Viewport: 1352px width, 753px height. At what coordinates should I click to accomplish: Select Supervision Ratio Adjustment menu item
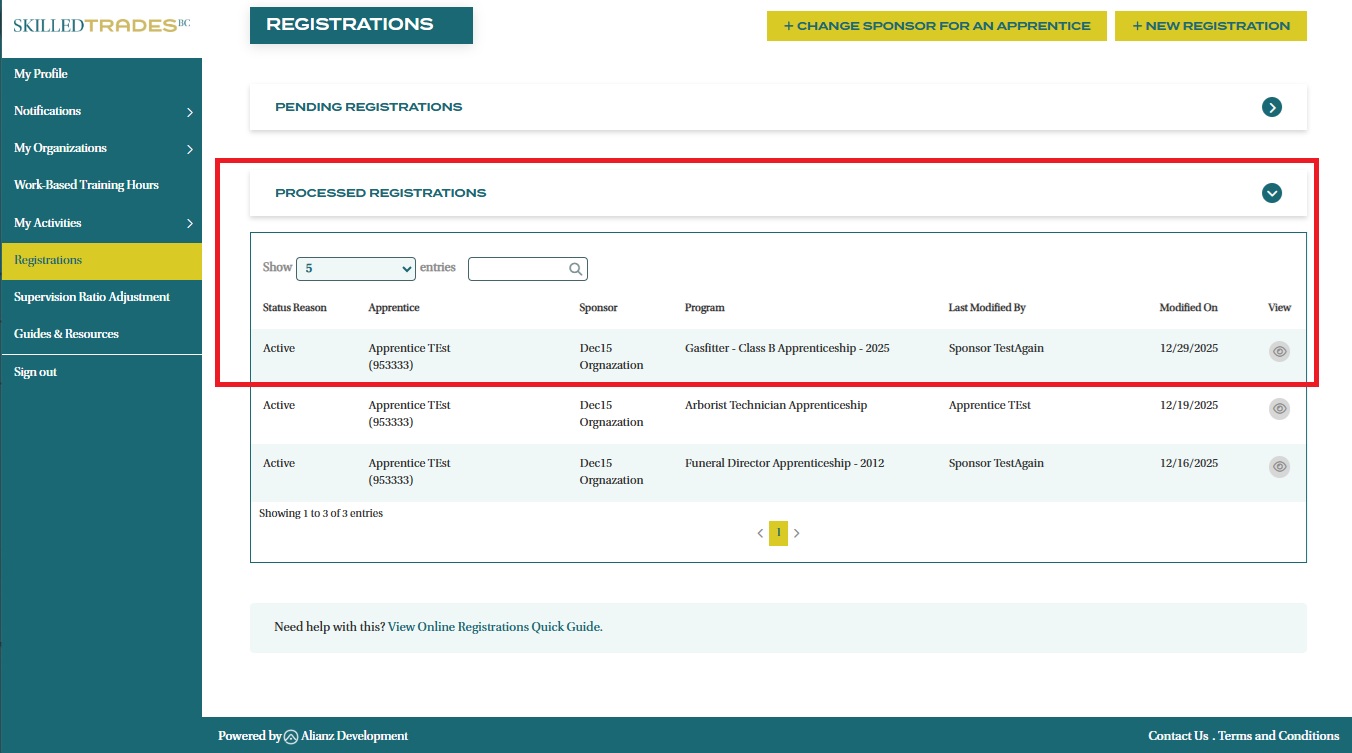(x=92, y=297)
